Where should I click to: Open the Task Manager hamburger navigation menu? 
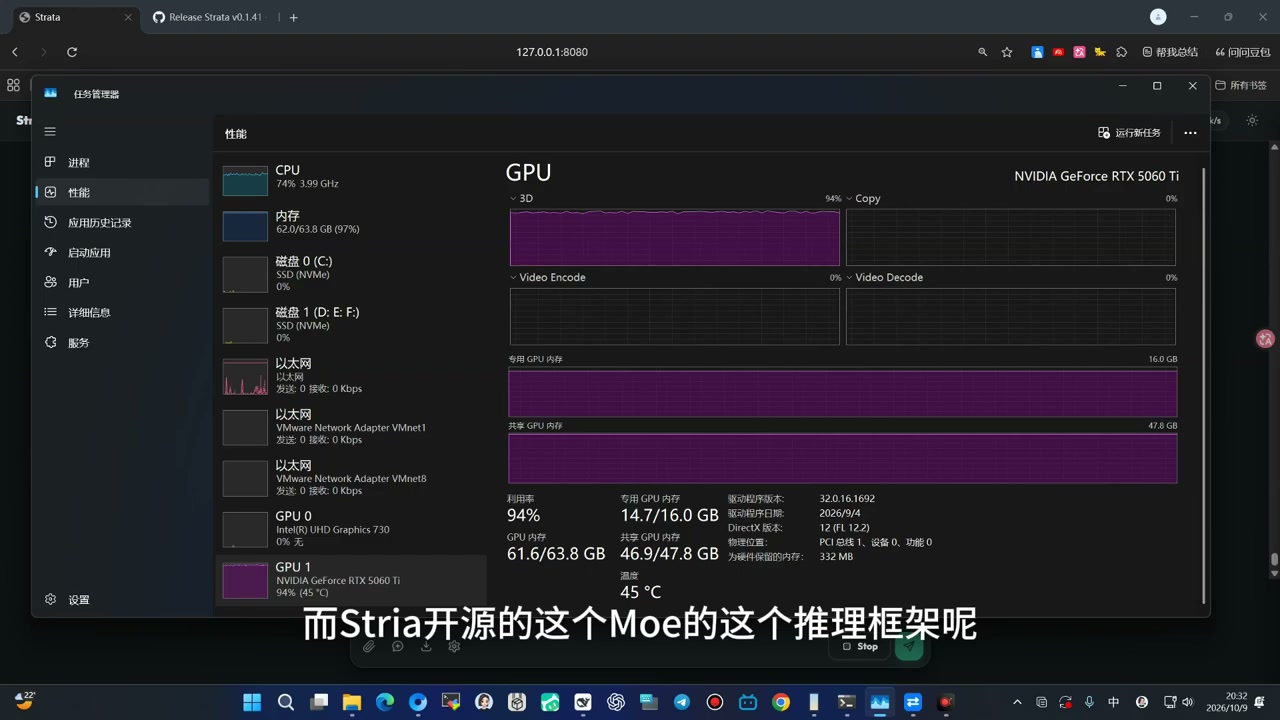[x=50, y=132]
